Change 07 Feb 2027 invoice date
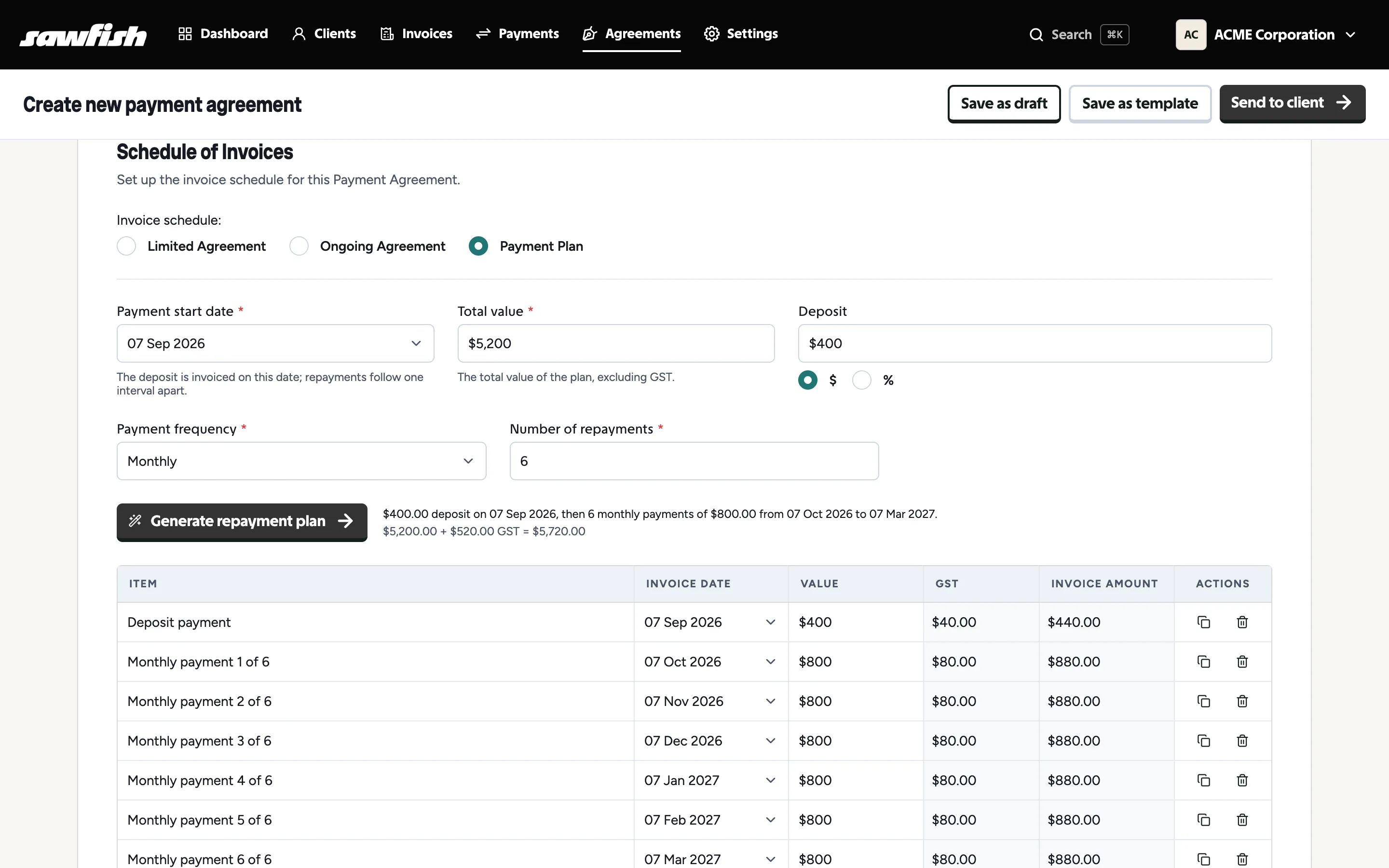 (x=711, y=820)
